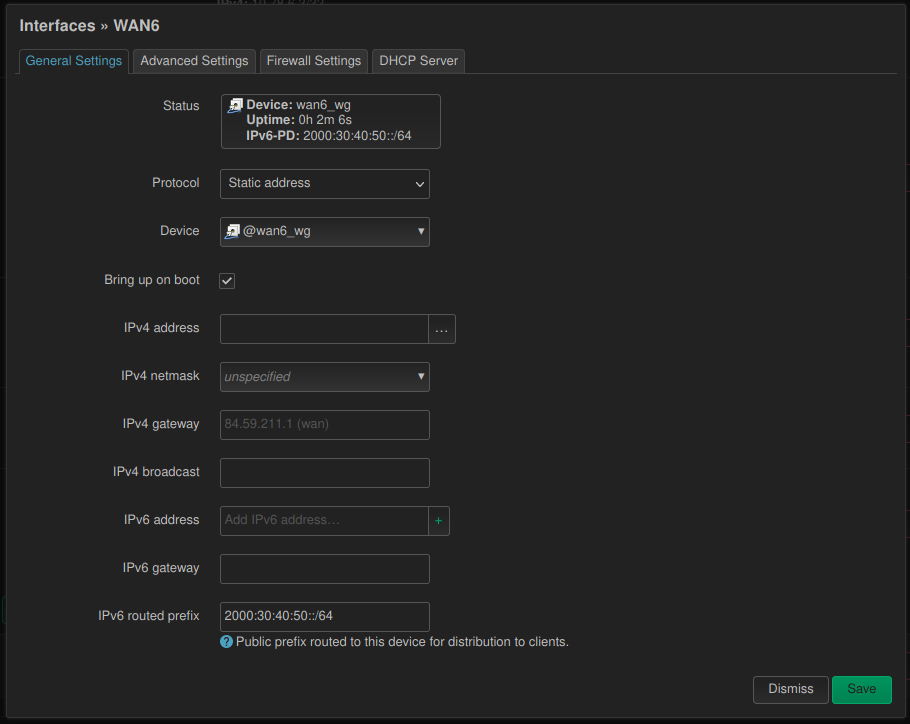Click the IPv4 address ellipsis button
The height and width of the screenshot is (724, 910).
442,329
